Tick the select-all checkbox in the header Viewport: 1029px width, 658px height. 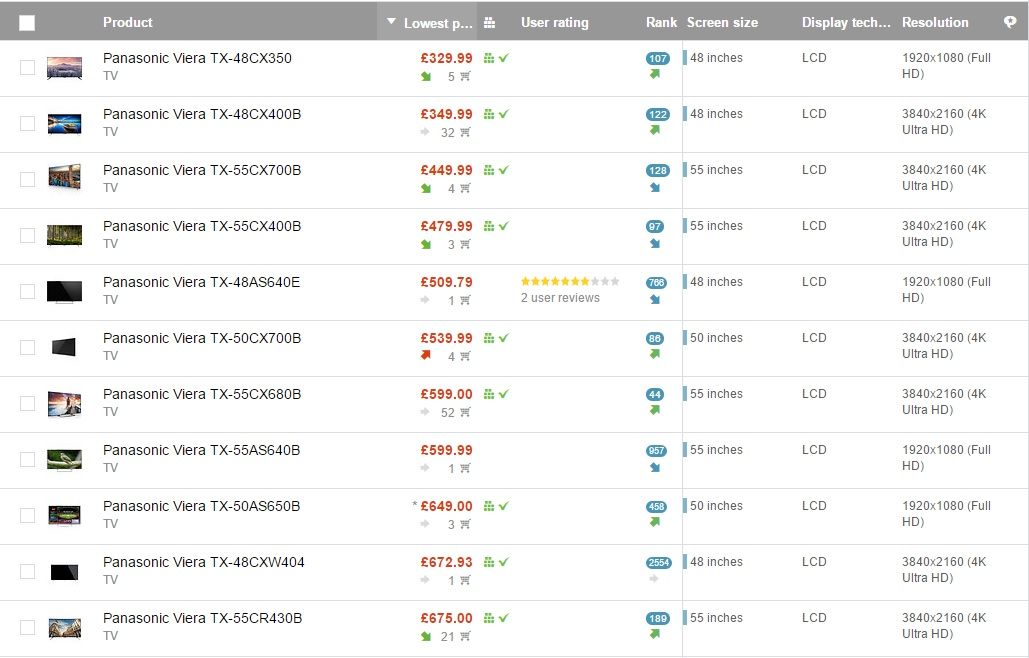pyautogui.click(x=27, y=23)
